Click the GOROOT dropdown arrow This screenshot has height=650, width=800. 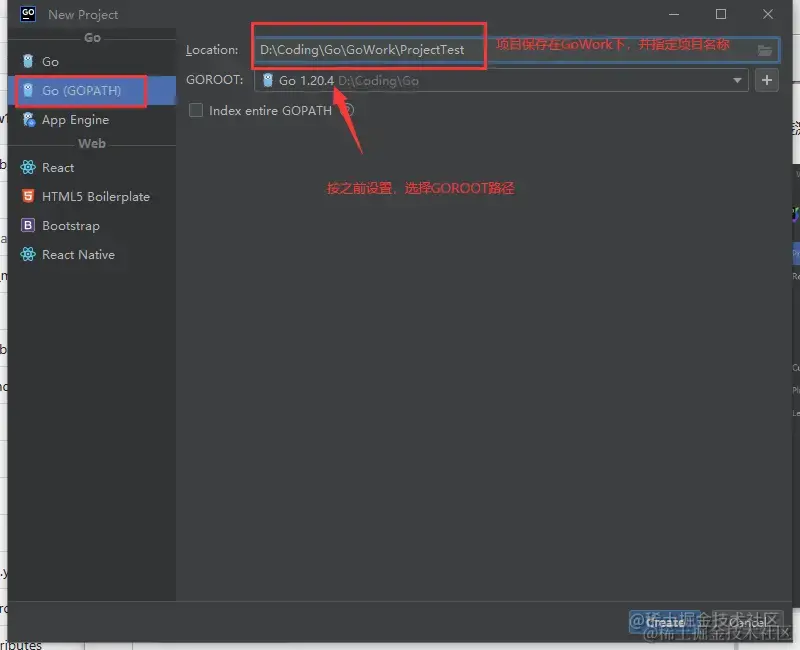click(737, 80)
